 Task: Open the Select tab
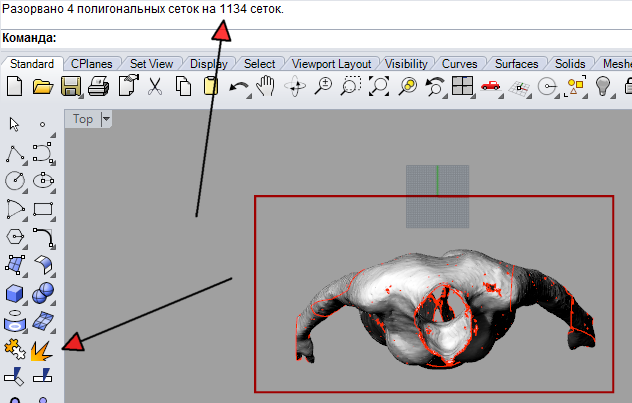pos(260,64)
